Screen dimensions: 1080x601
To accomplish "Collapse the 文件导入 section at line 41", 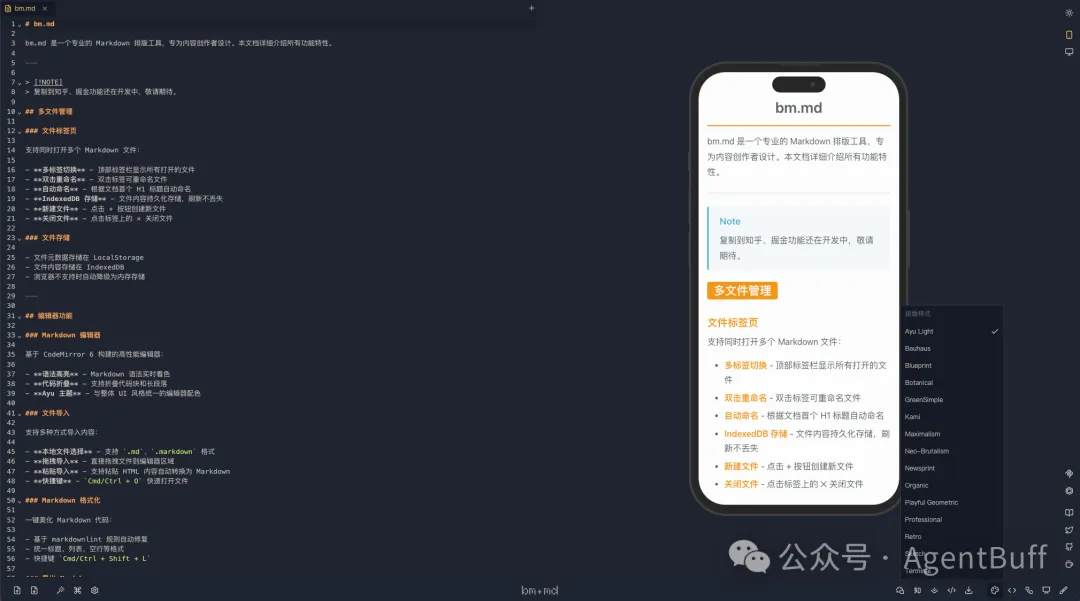I will [19, 414].
